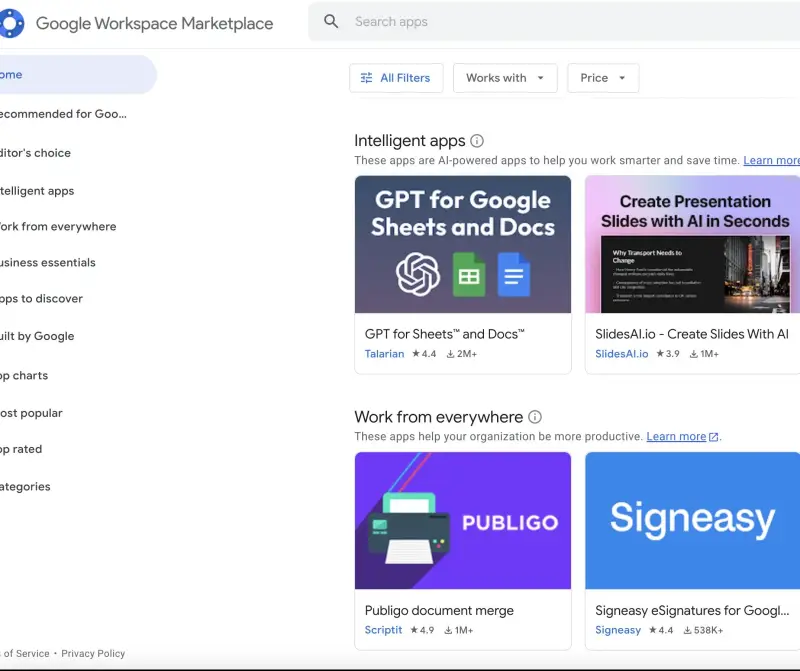This screenshot has width=800, height=671.
Task: Open the All Filters panel
Action: click(396, 78)
